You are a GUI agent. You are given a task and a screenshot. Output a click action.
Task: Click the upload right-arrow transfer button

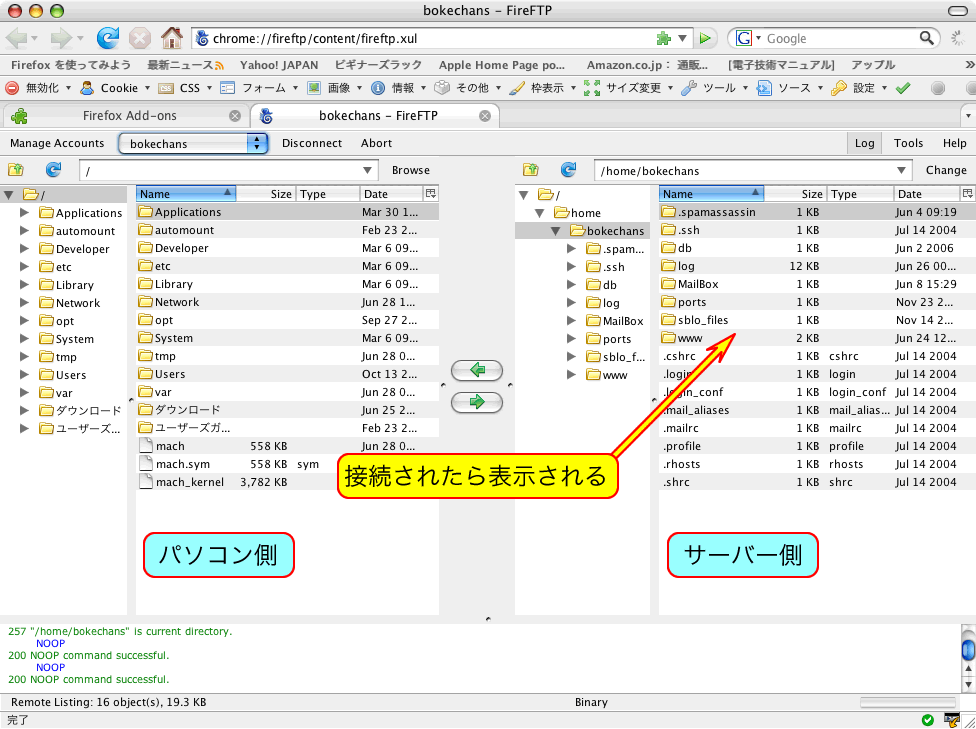[477, 402]
